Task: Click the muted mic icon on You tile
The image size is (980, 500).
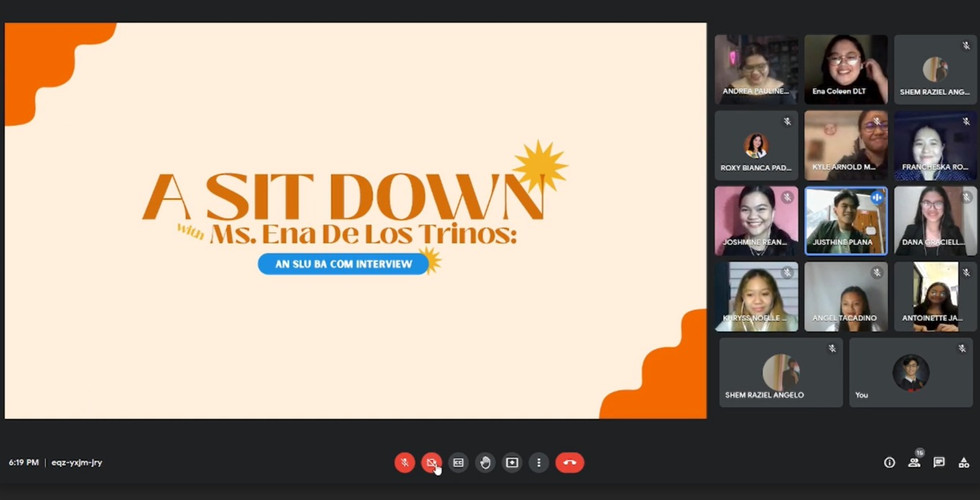Action: (962, 348)
